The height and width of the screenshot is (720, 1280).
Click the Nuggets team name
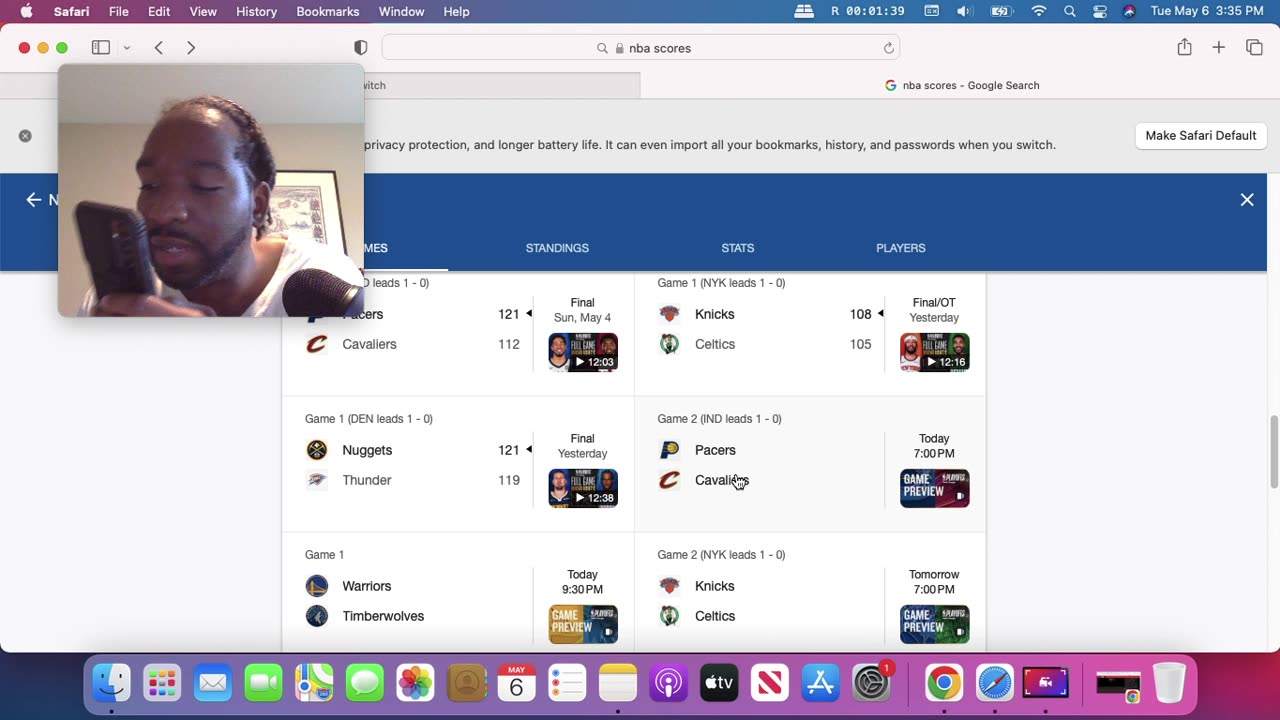click(x=367, y=450)
